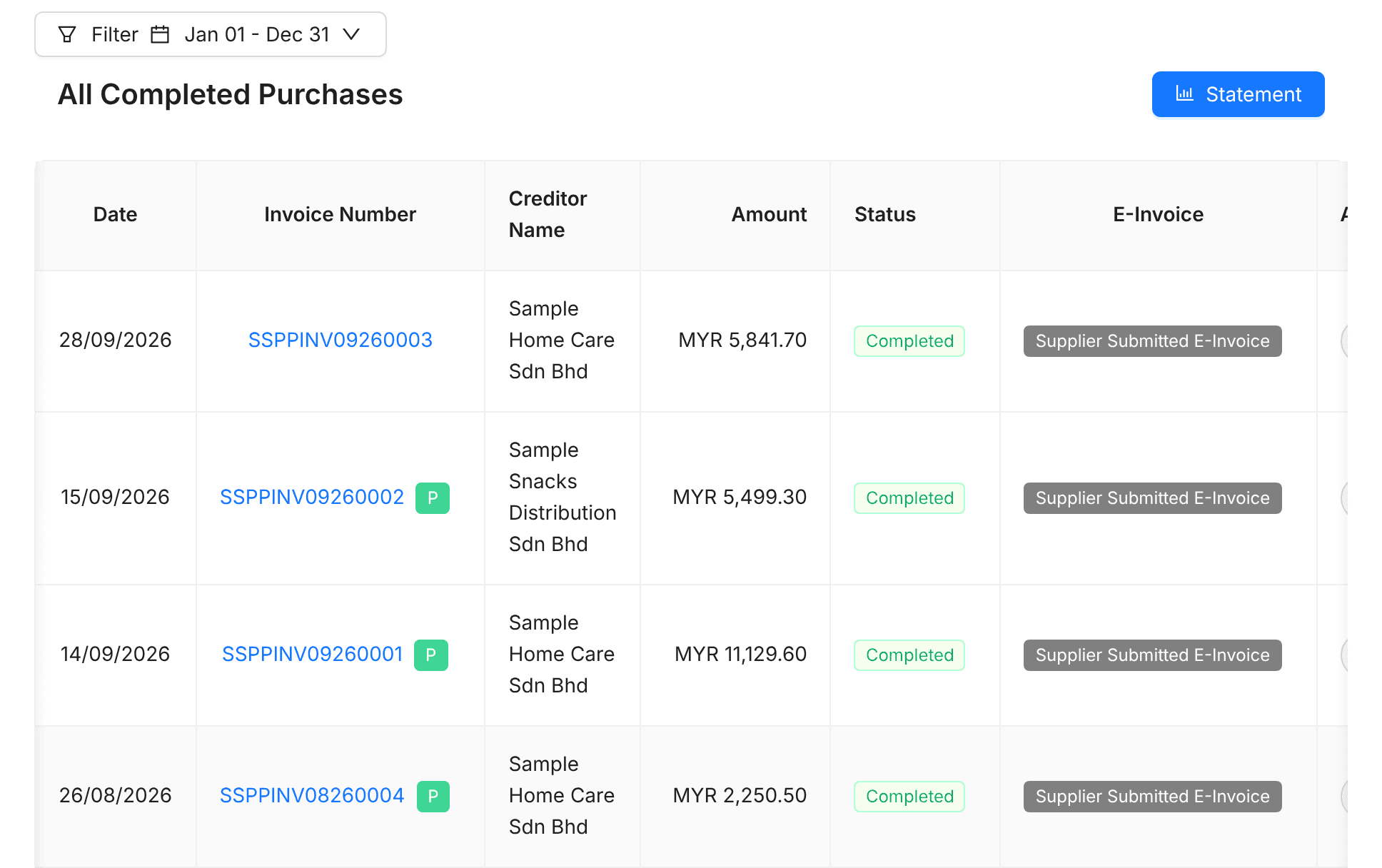Image resolution: width=1382 pixels, height=868 pixels.
Task: Click Supplier Submitted E-Invoice tag for SSPPINV08260004
Action: [x=1153, y=797]
